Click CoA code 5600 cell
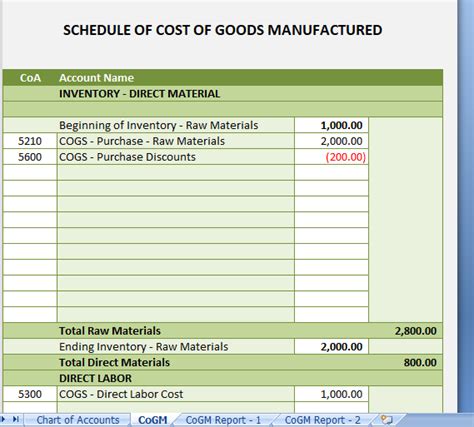474x427 pixels. point(30,157)
